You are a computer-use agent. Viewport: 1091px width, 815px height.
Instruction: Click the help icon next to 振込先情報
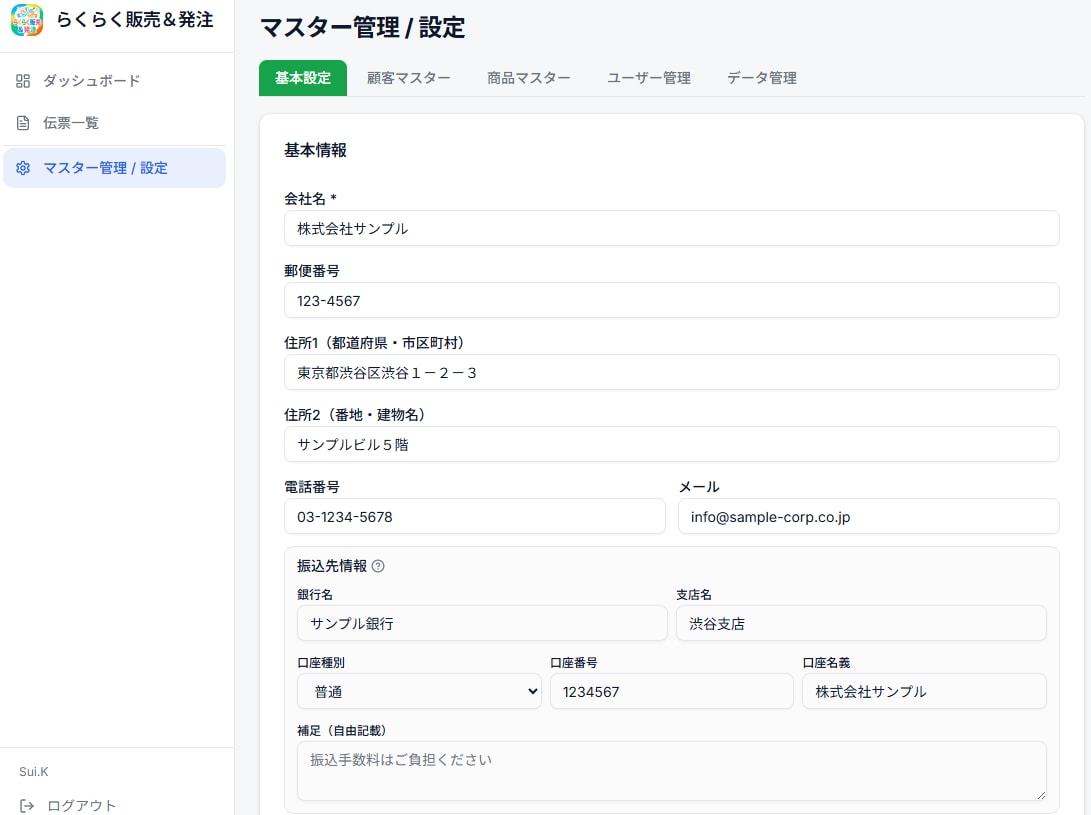(378, 566)
